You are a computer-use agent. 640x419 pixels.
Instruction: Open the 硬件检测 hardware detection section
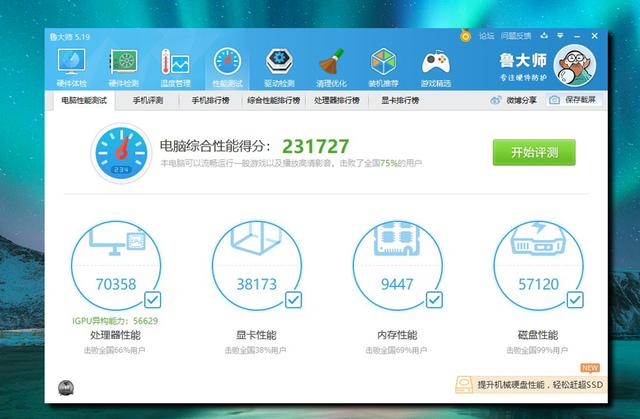coord(123,68)
